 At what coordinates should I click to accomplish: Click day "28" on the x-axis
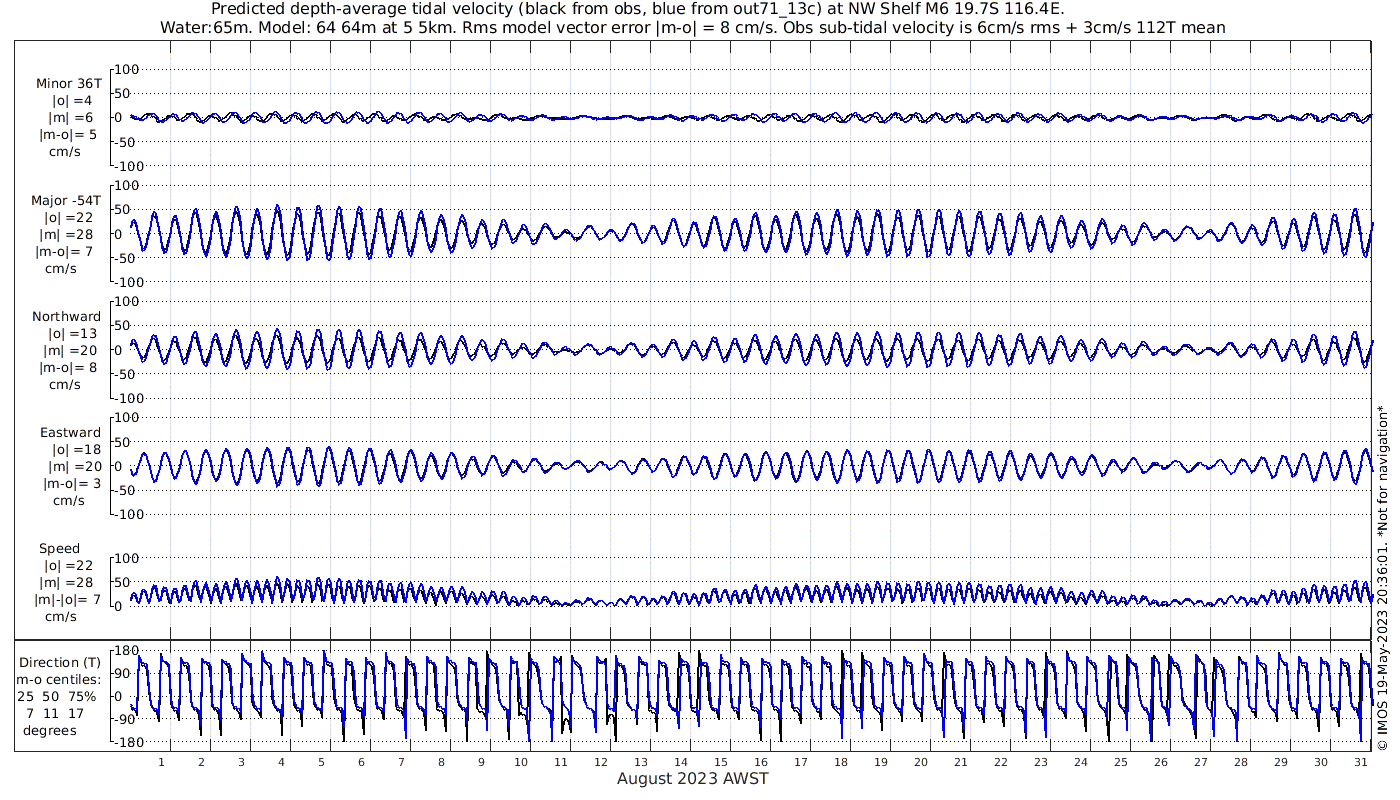(1241, 762)
